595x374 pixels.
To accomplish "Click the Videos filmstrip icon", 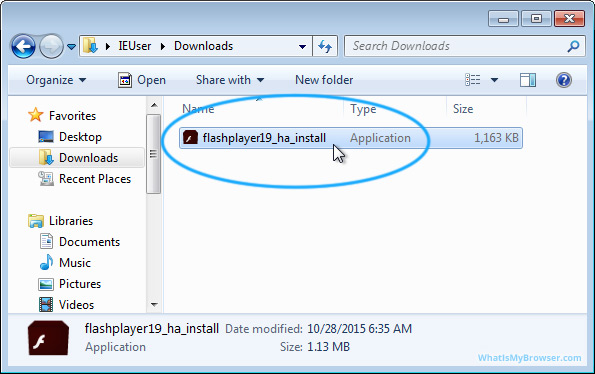I will pos(46,305).
